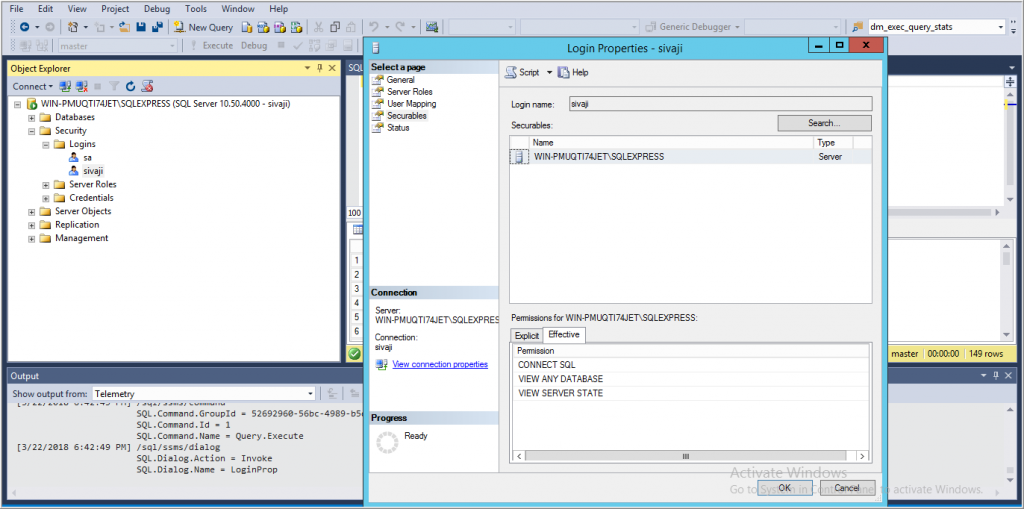Pin the Object Explorer panel with pushpin
1024x509 pixels.
(320, 68)
